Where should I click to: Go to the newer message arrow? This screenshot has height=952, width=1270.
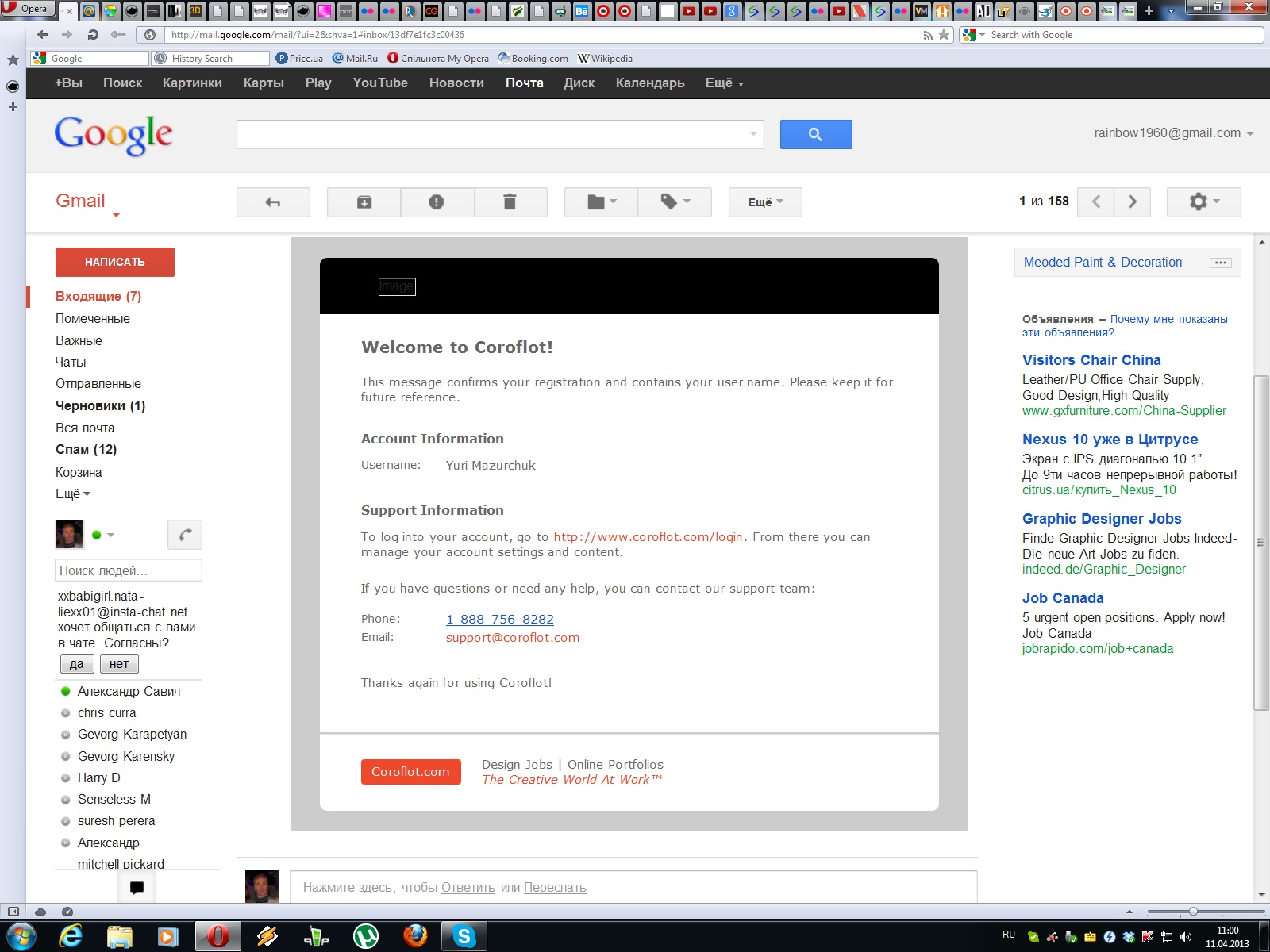pos(1096,202)
